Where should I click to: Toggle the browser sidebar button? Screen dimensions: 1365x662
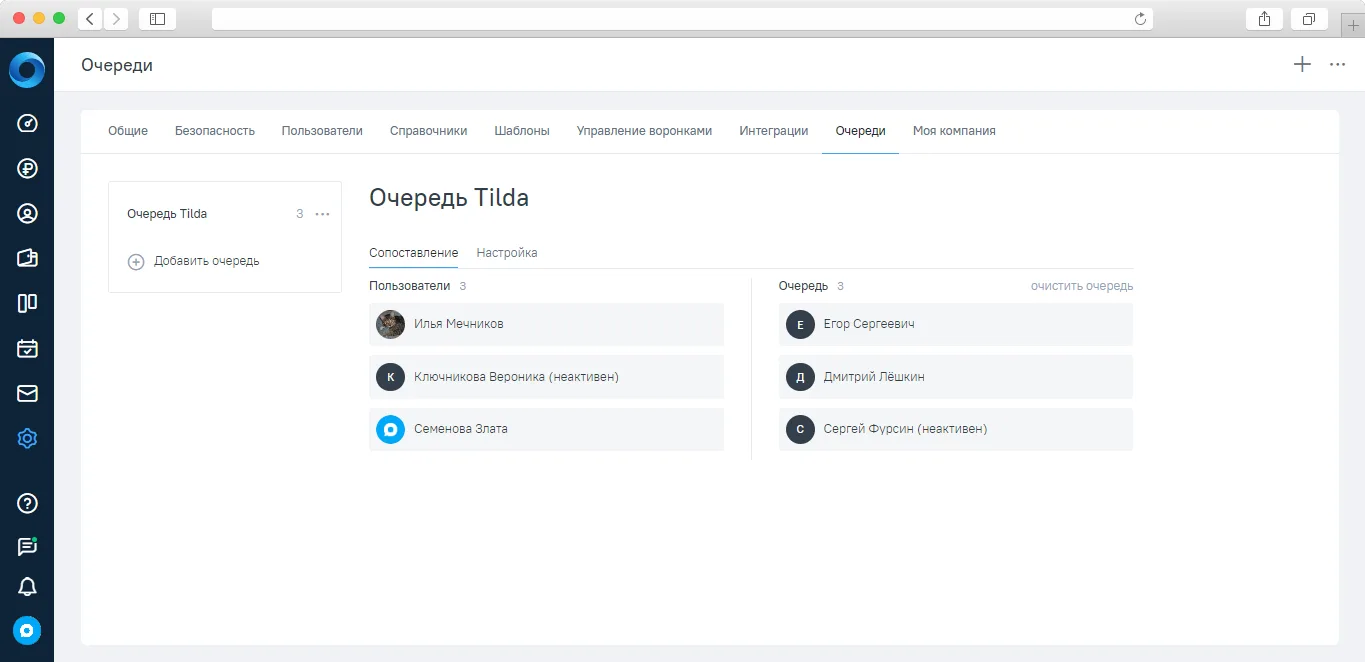pos(157,18)
